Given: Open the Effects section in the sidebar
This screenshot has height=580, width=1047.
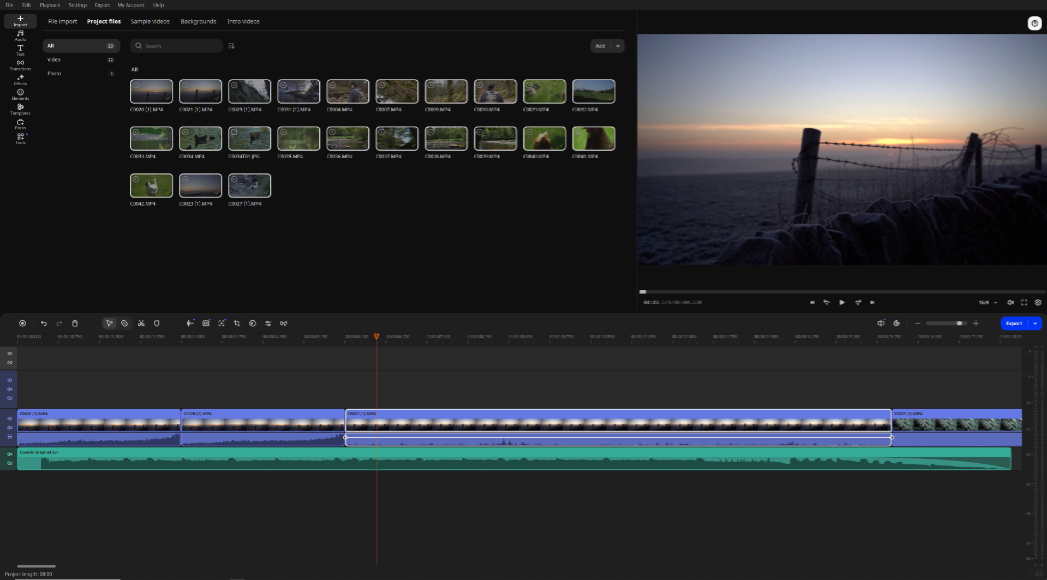Looking at the screenshot, I should [x=20, y=79].
